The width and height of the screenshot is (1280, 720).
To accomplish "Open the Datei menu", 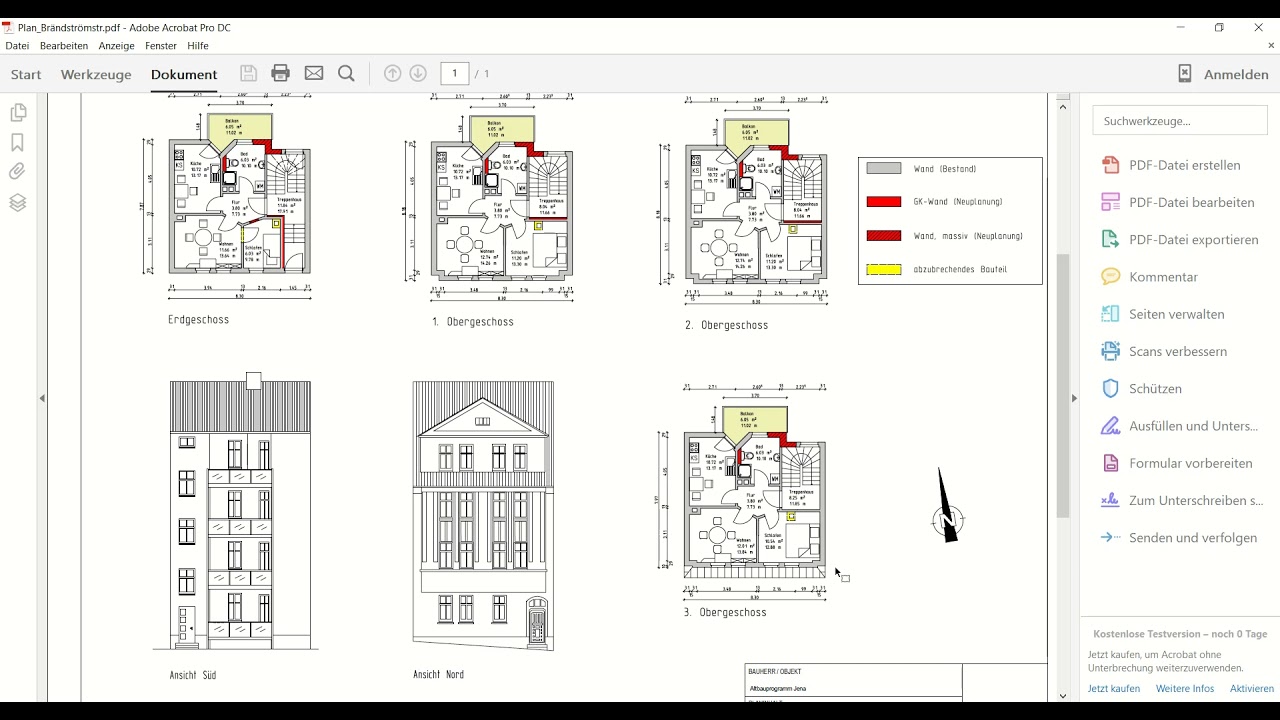I will pos(17,46).
